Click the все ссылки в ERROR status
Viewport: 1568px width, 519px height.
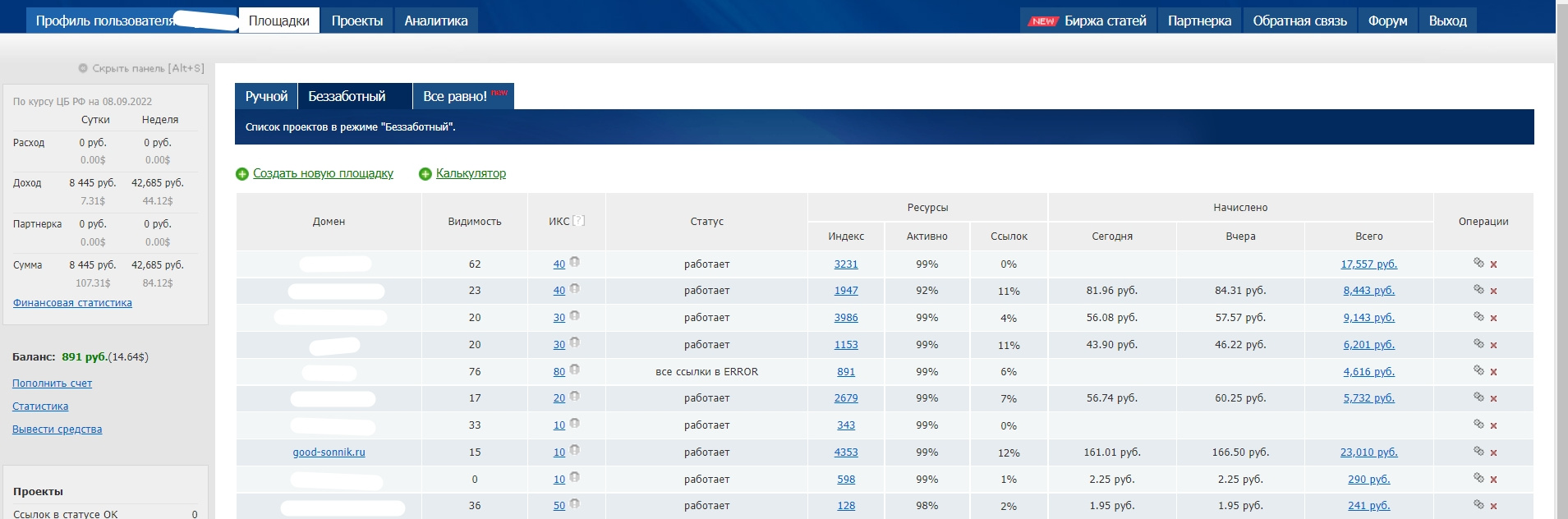(x=706, y=371)
